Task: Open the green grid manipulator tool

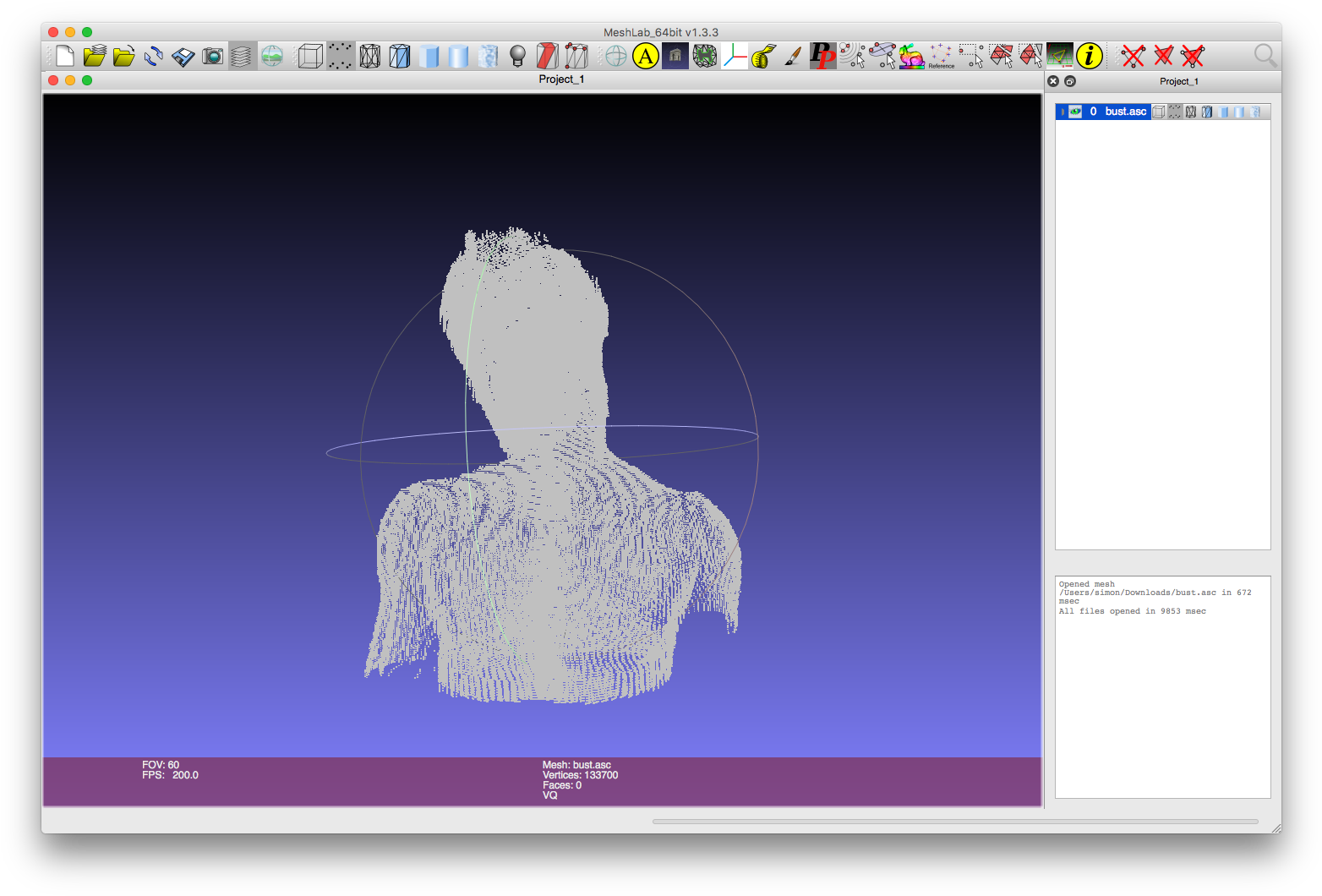Action: tap(1060, 57)
